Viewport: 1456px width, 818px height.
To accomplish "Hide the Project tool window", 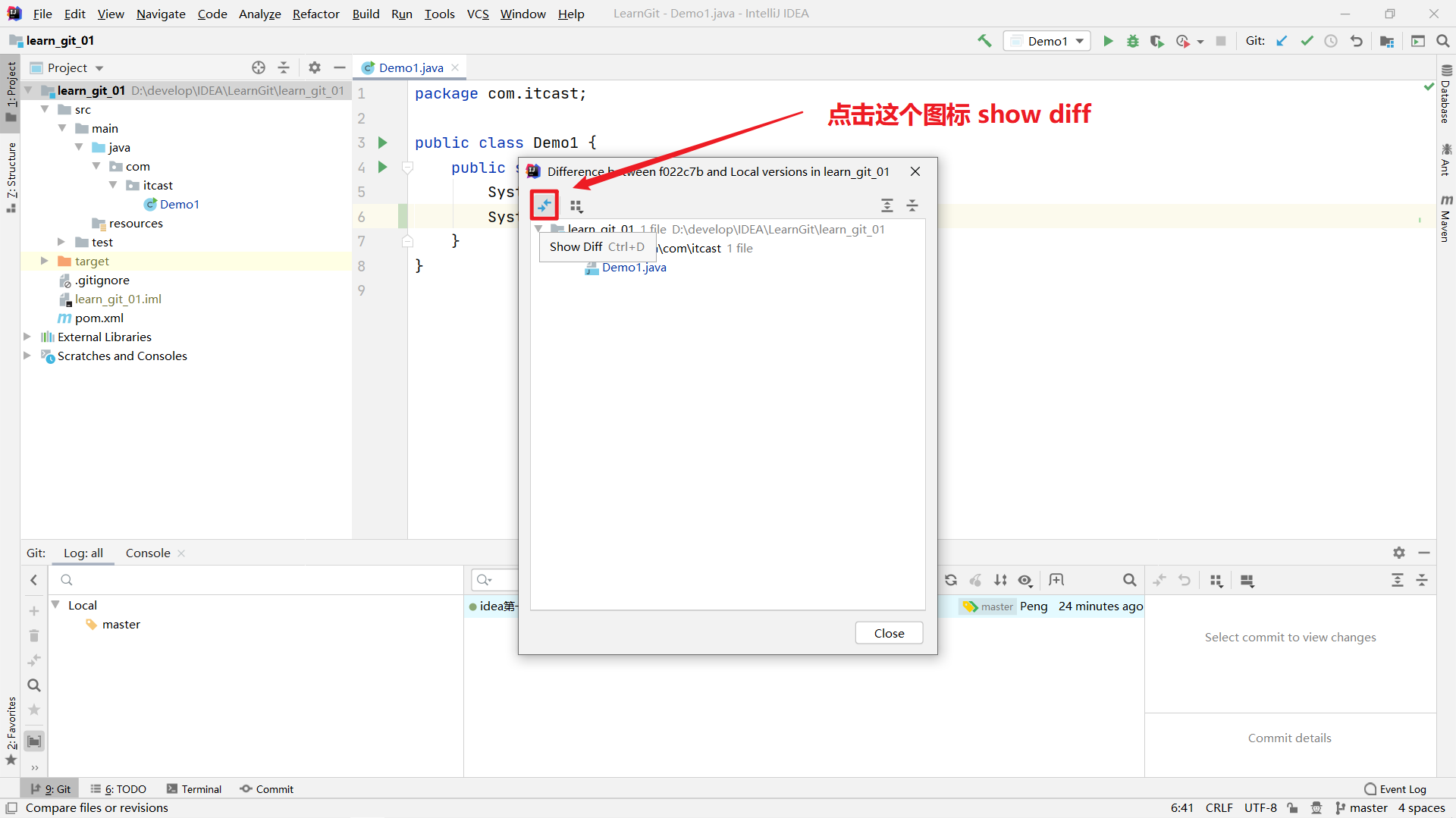I will coord(340,67).
